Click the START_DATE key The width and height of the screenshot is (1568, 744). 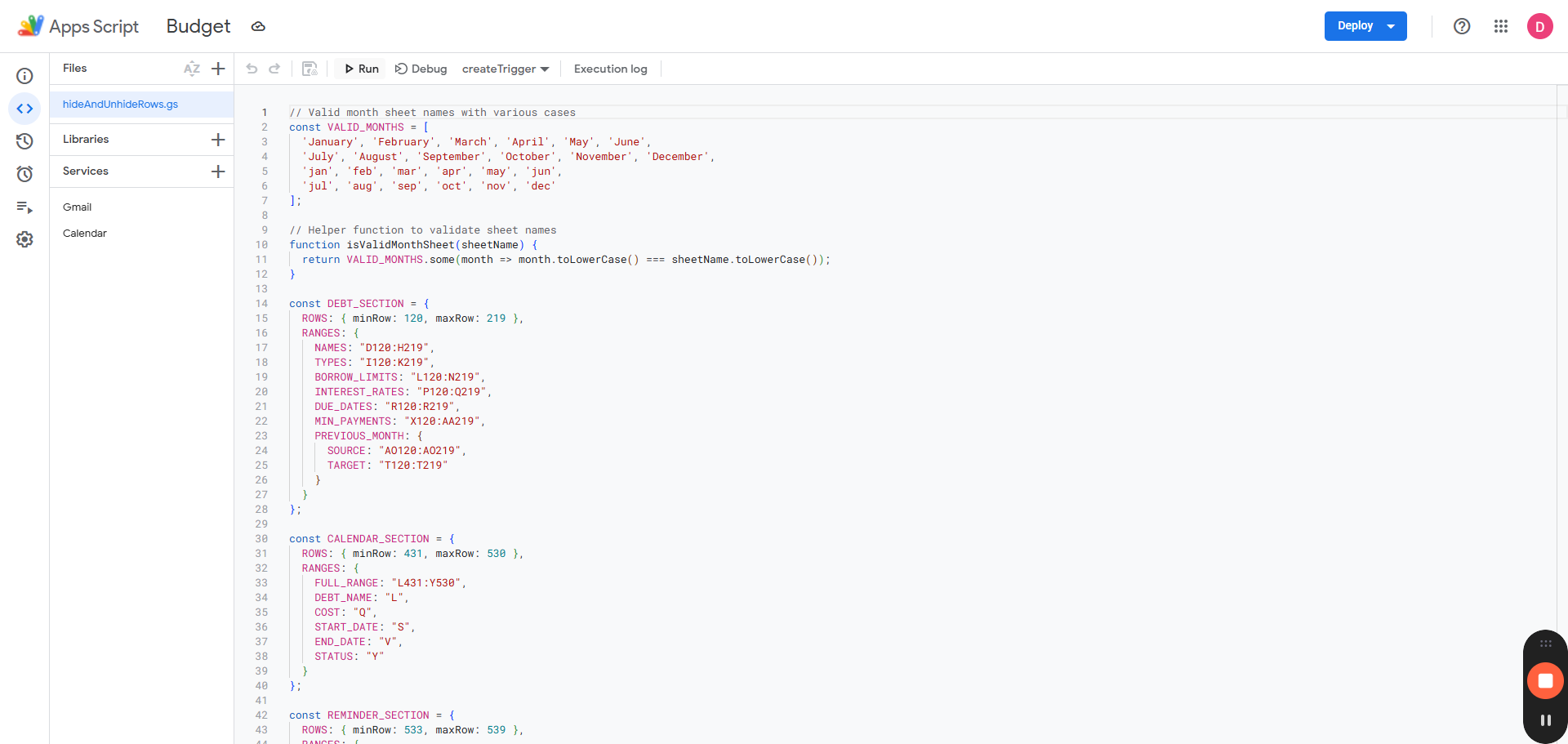[346, 627]
